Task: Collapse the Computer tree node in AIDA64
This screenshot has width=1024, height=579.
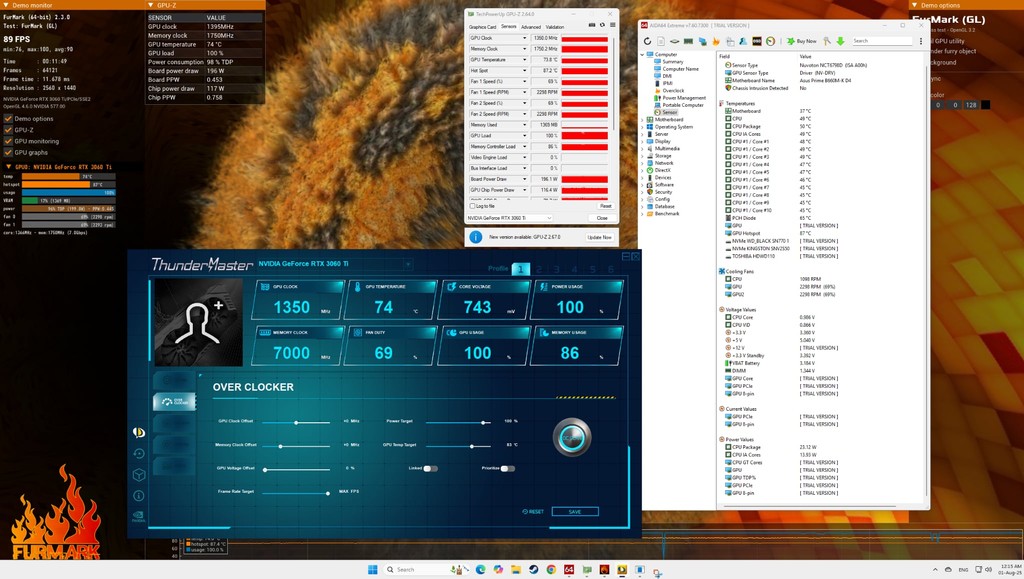Action: click(643, 54)
